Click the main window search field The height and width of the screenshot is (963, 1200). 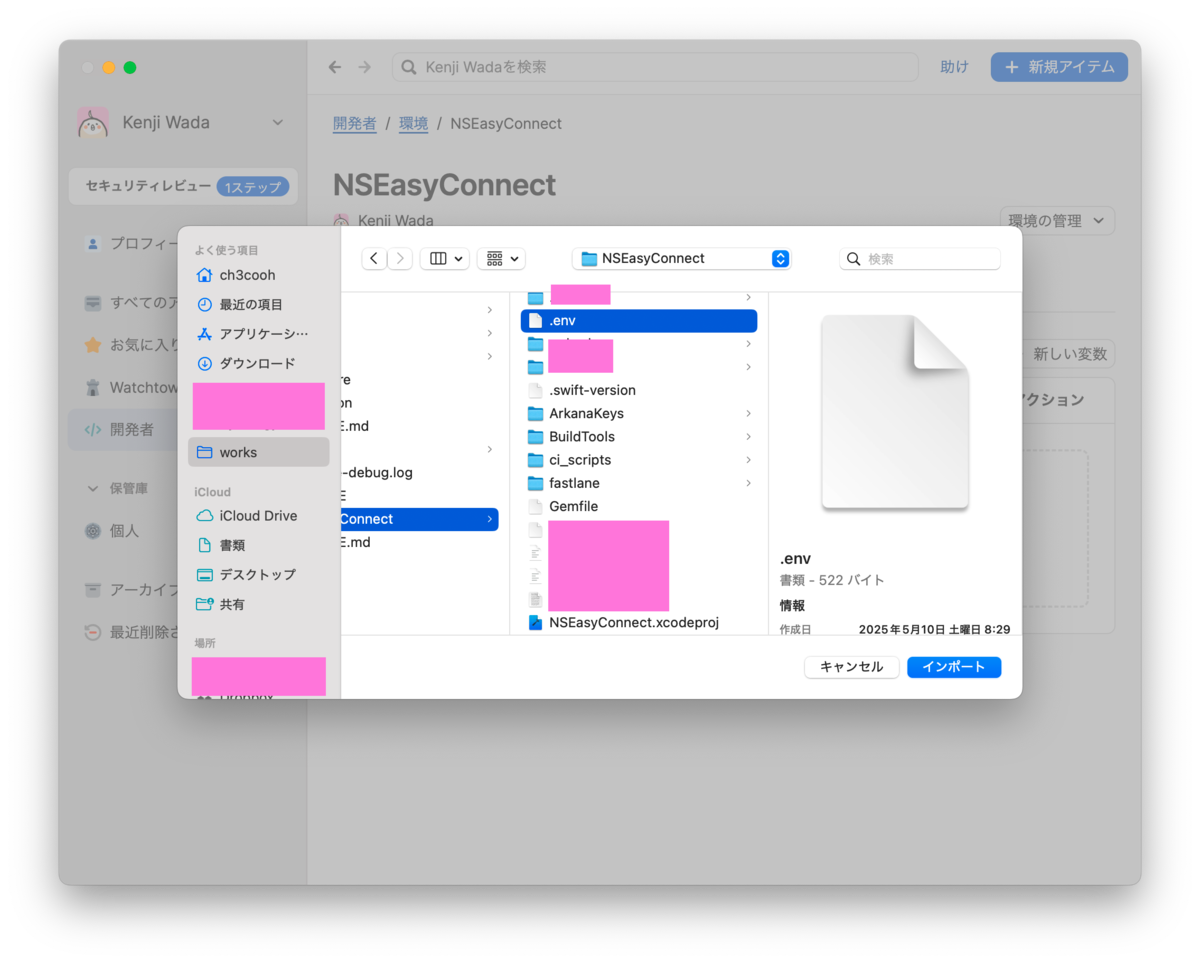tap(655, 67)
